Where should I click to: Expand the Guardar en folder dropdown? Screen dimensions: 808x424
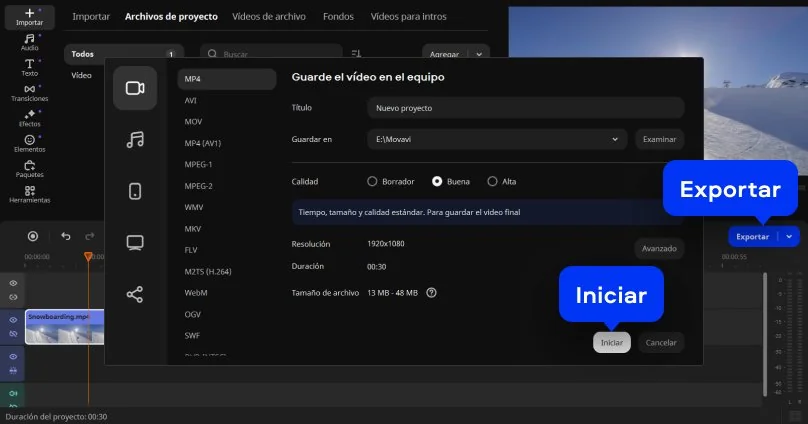(616, 139)
